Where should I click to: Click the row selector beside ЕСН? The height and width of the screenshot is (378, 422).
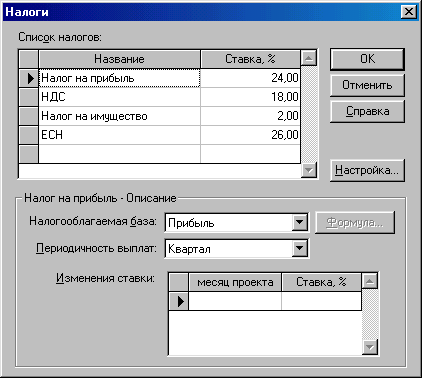click(x=29, y=135)
